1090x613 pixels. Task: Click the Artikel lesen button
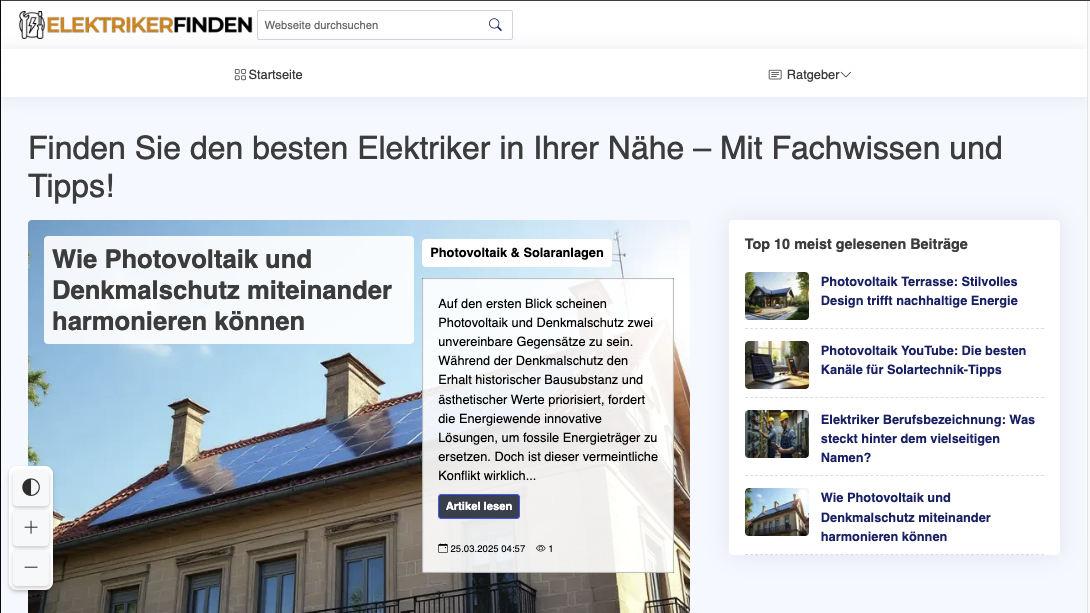coord(478,506)
